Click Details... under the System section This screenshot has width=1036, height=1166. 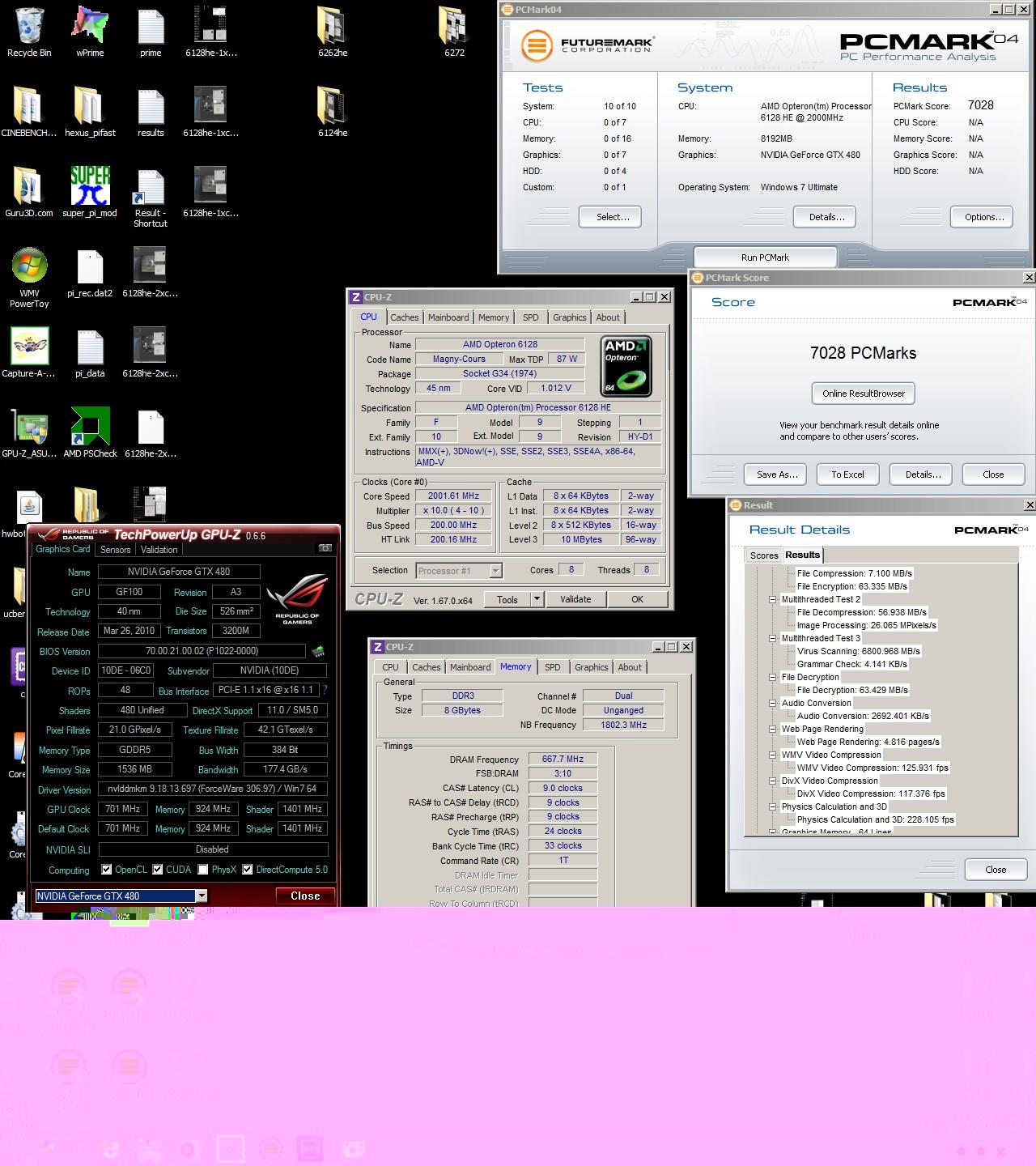pos(826,217)
